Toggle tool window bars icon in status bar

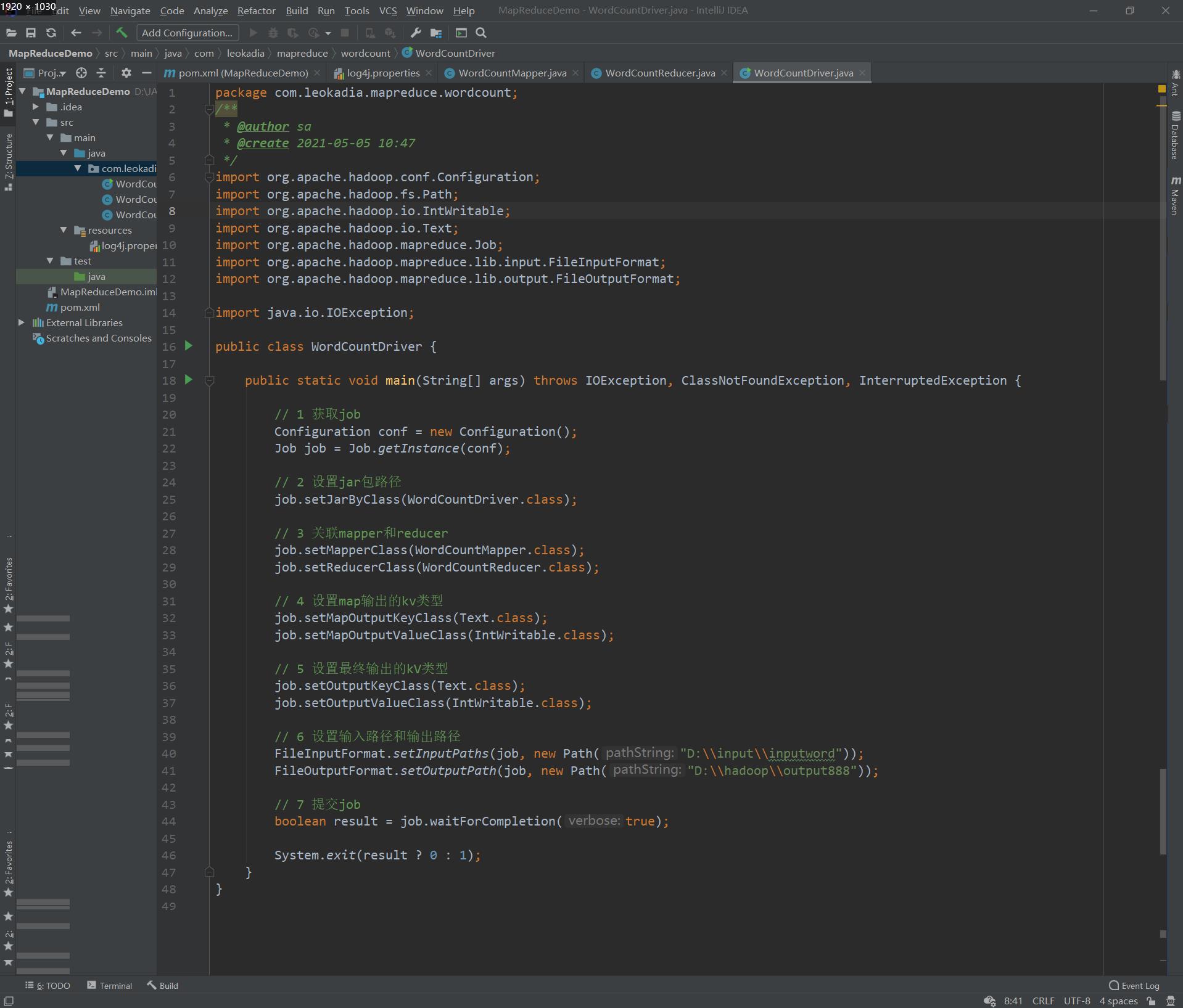[x=9, y=1001]
